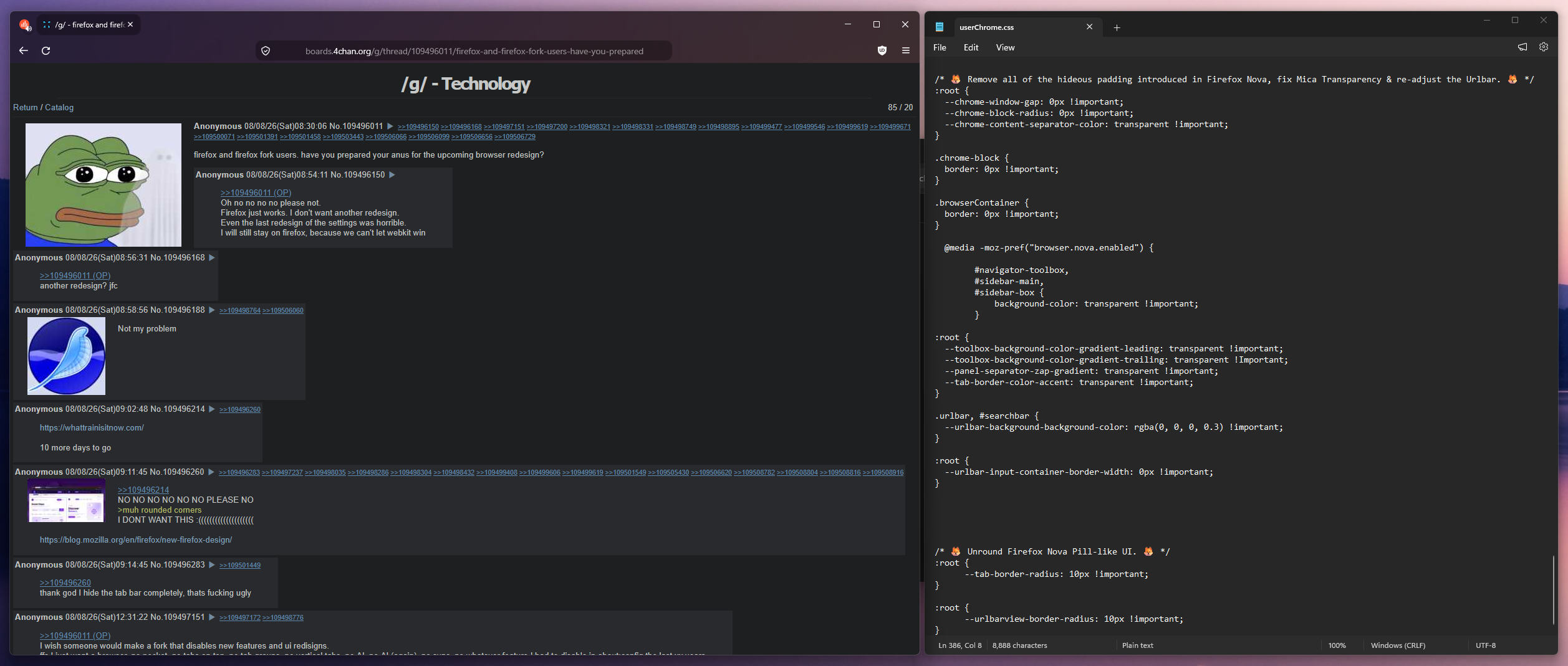This screenshot has width=1568, height=666.
Task: Open the uBlock Origin extension popup
Action: tap(882, 50)
